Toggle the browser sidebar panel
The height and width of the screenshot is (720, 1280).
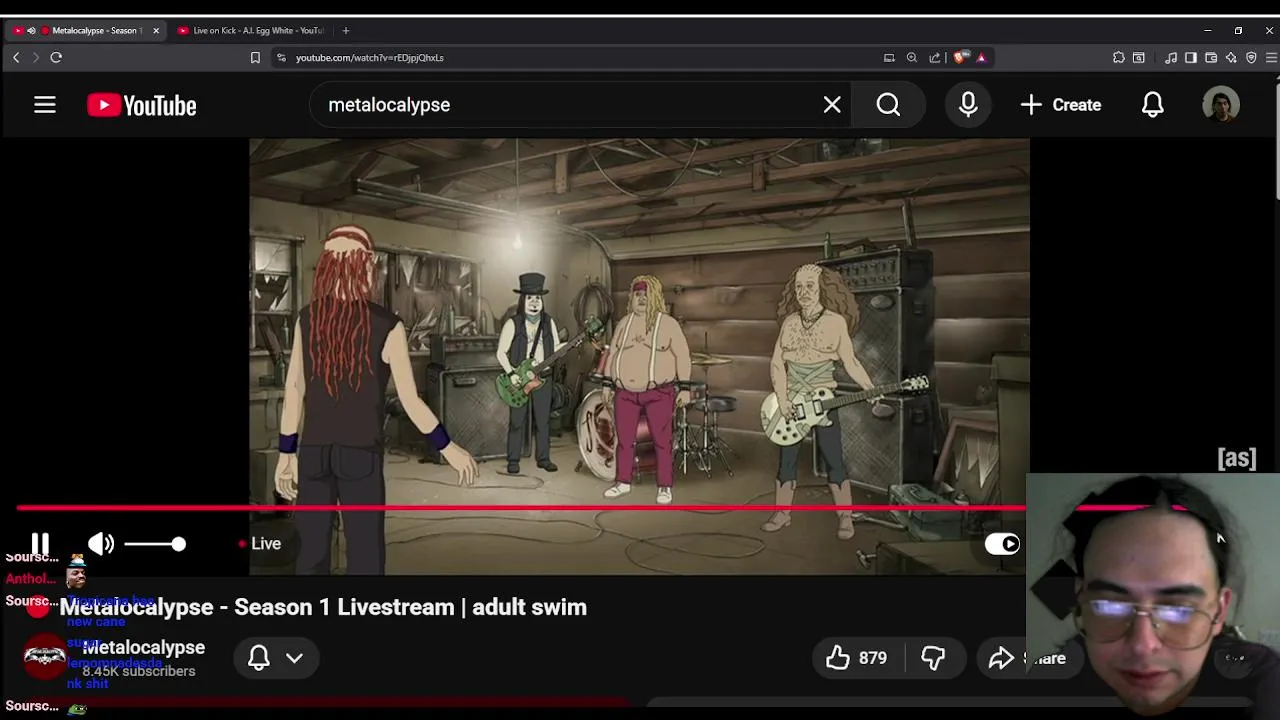pyautogui.click(x=1191, y=58)
